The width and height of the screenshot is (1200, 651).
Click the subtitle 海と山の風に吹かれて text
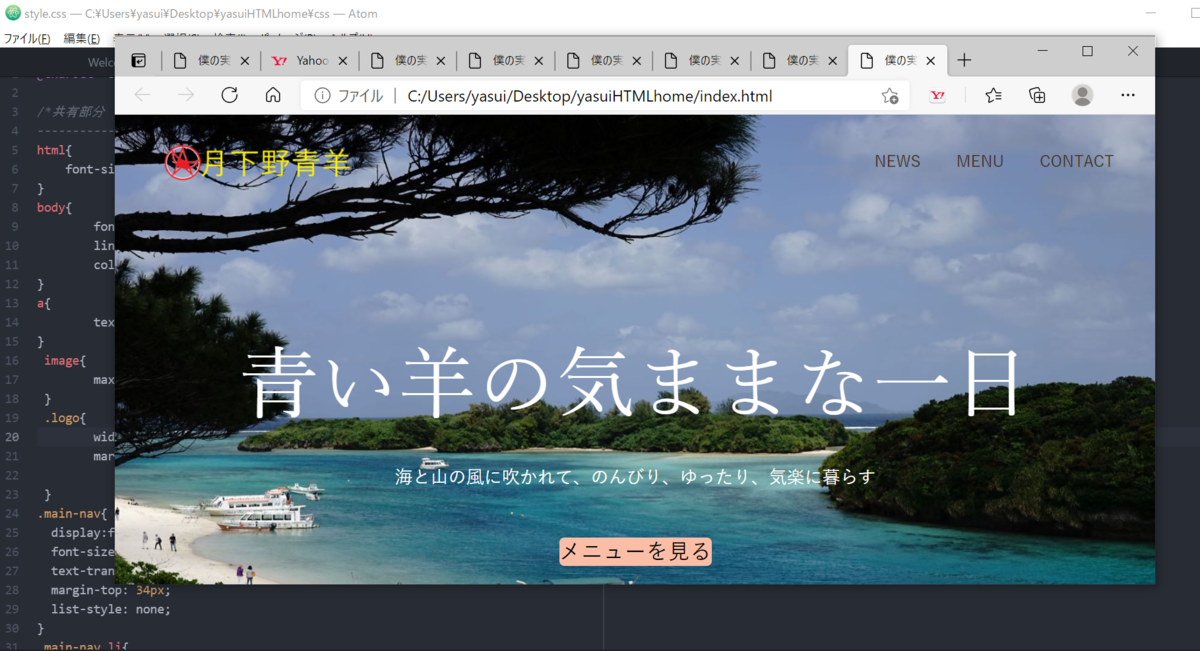click(x=635, y=477)
